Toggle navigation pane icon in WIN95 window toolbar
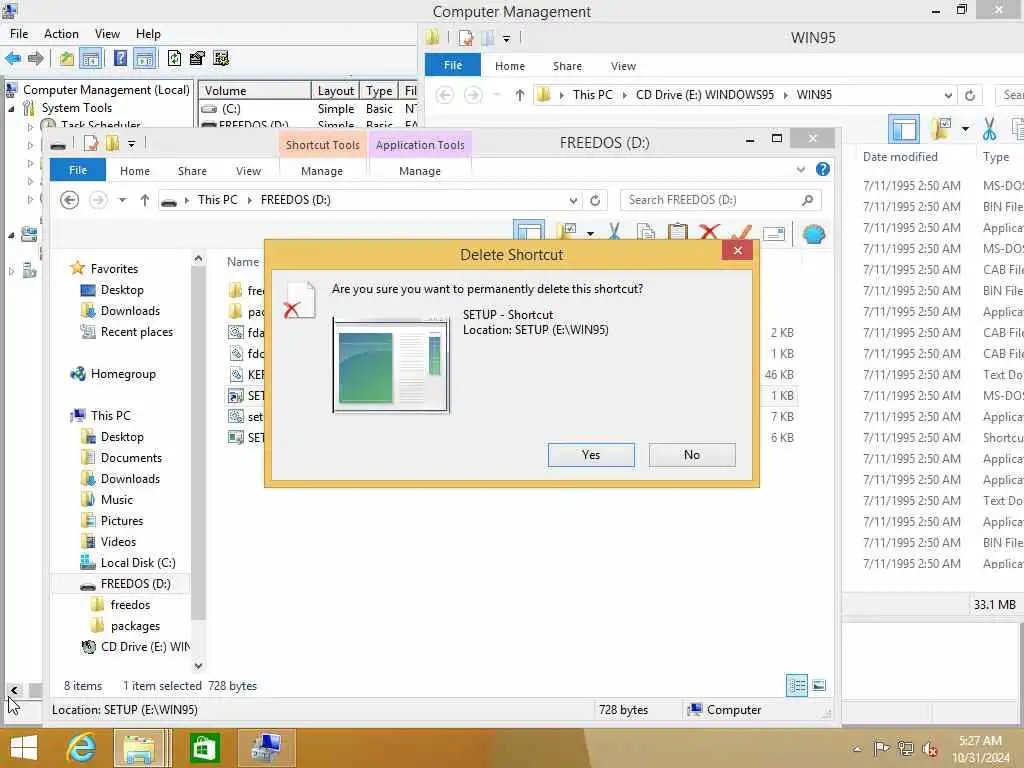1024x768 pixels. coord(904,129)
